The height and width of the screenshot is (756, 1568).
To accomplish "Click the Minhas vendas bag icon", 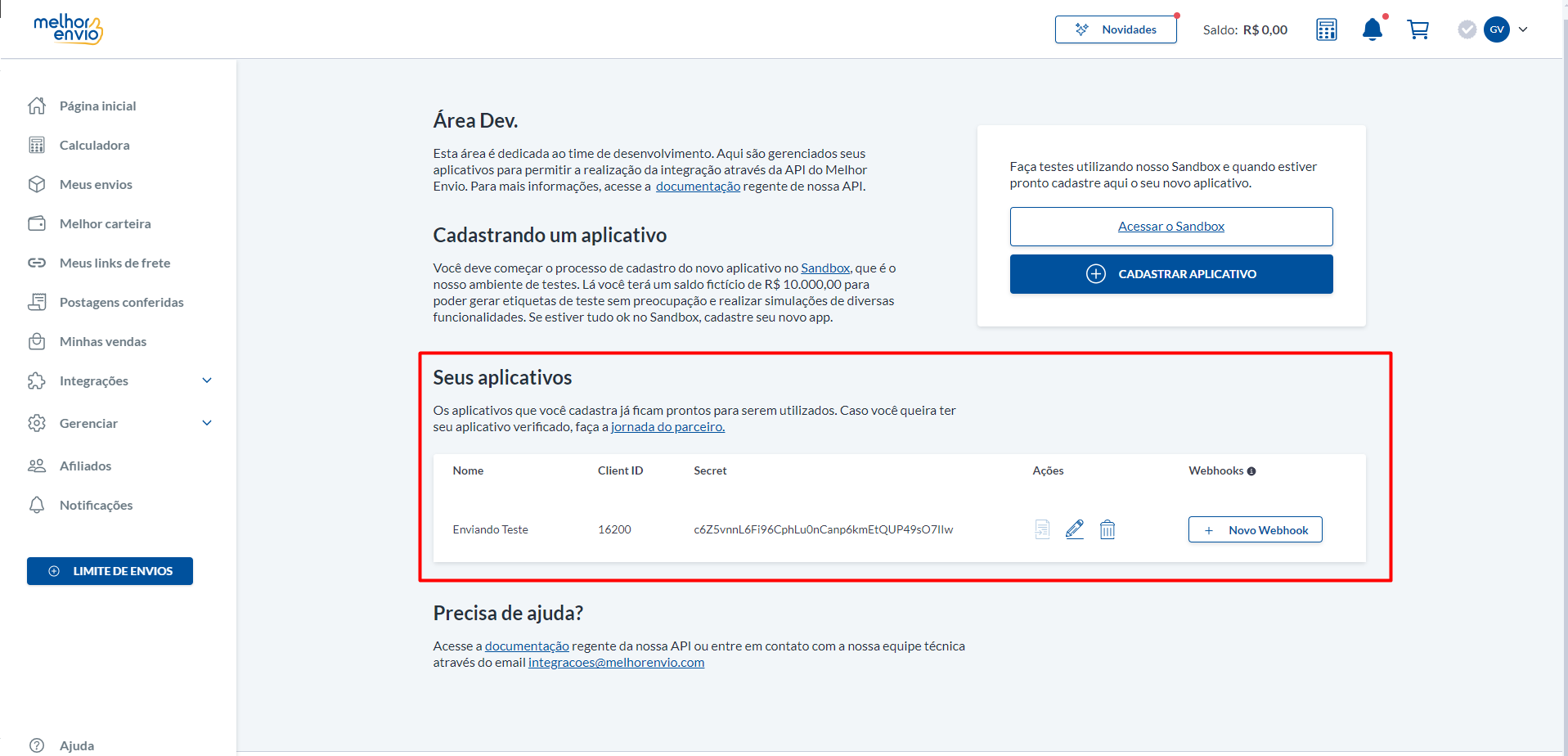I will pyautogui.click(x=37, y=341).
